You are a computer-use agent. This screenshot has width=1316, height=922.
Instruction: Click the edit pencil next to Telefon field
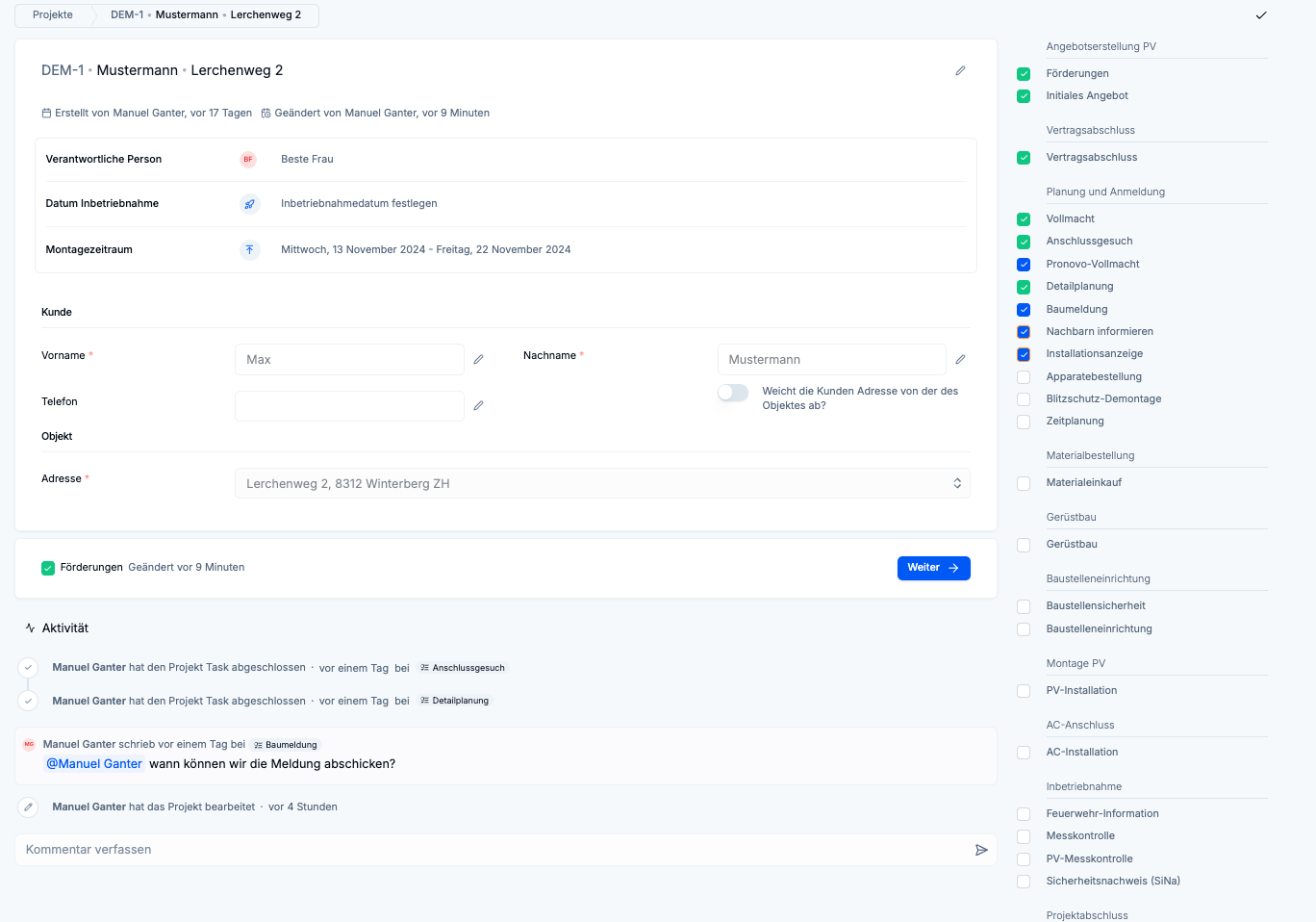478,405
